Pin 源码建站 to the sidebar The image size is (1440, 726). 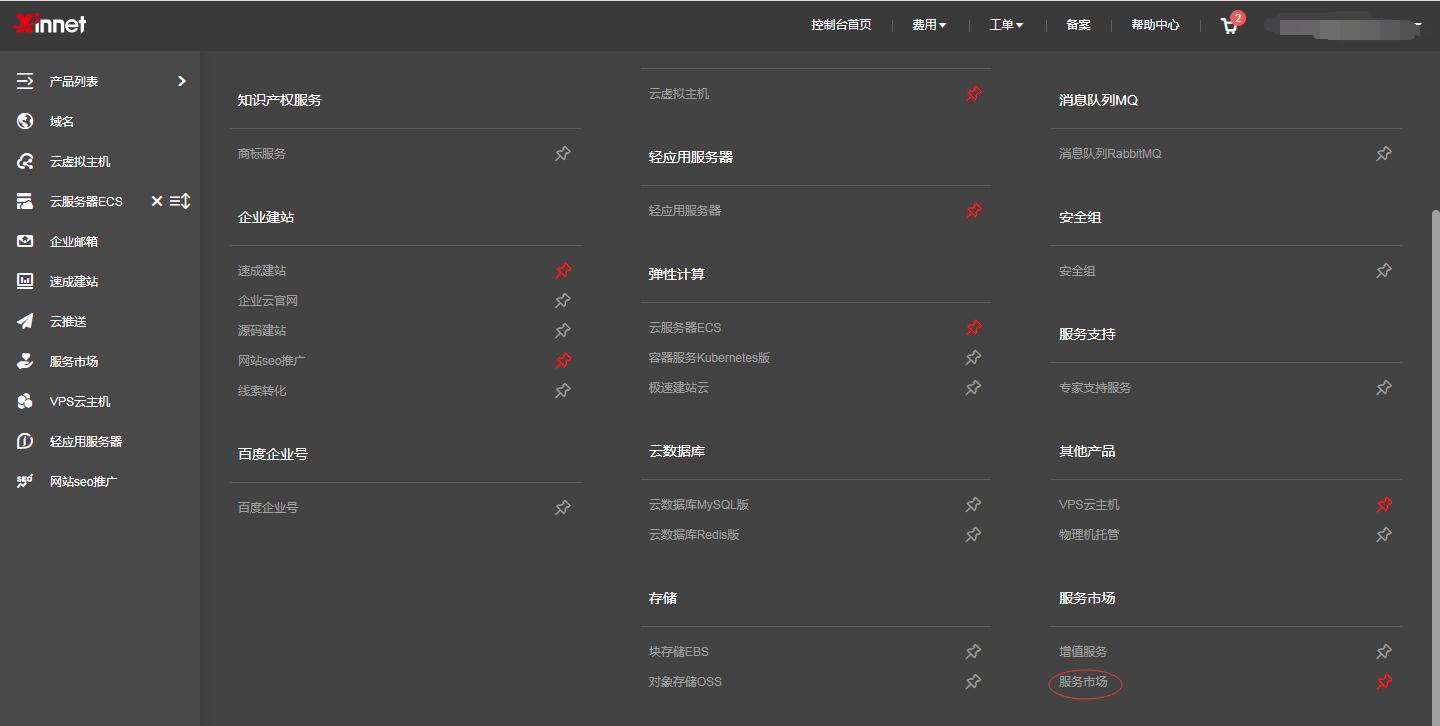(563, 331)
